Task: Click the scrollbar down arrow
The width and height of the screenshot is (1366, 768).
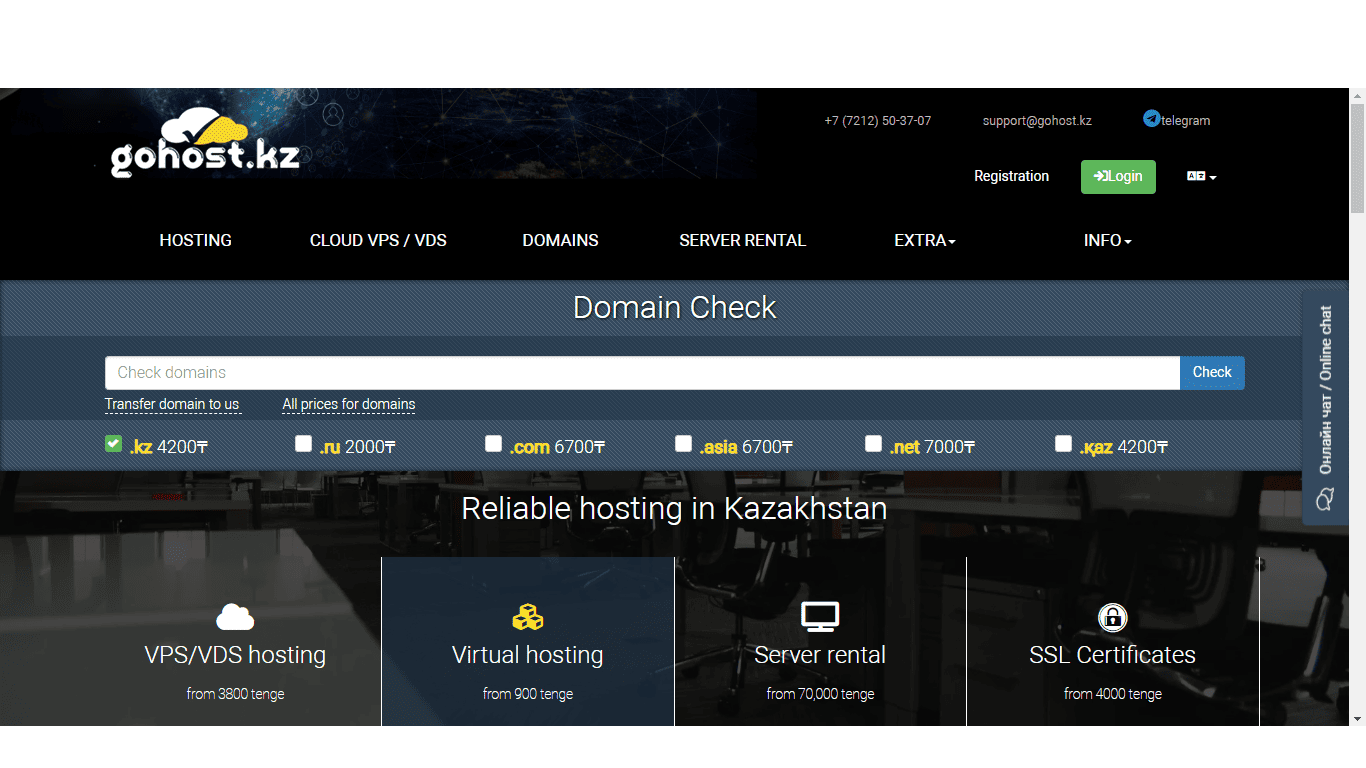Action: (x=1357, y=718)
